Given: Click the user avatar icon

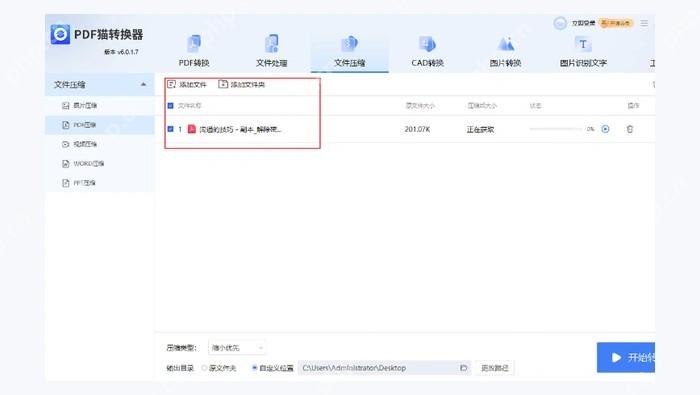Looking at the screenshot, I should 560,23.
